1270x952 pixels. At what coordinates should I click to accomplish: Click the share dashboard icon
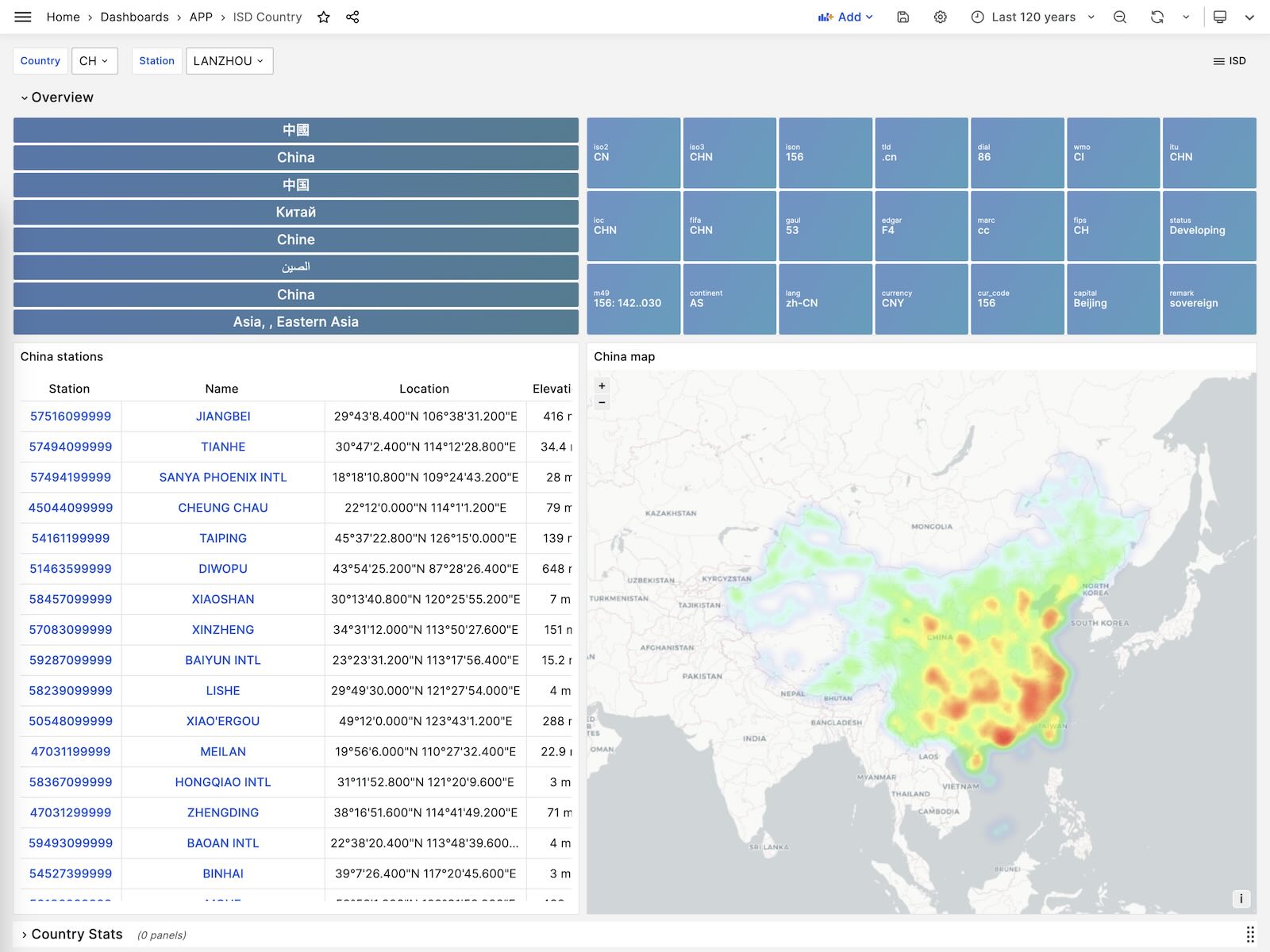pyautogui.click(x=352, y=17)
